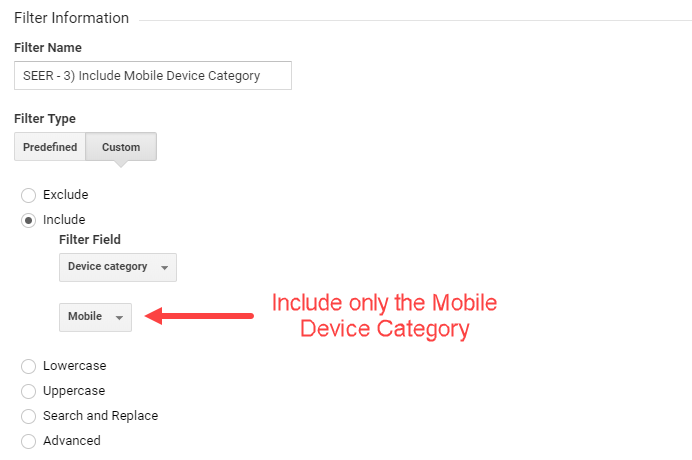Click the Search and Replace label text
Screen dimensions: 692x460
100,416
